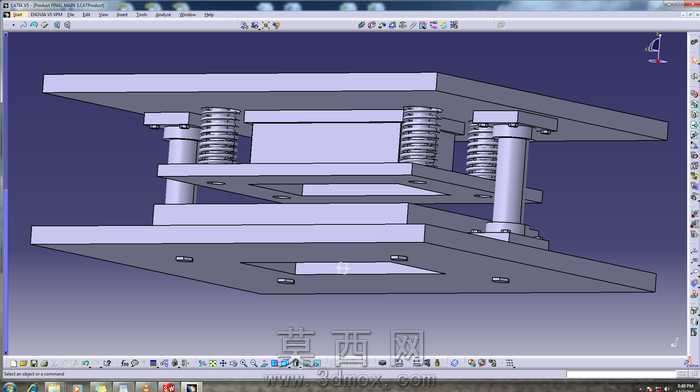Select the Angle Constraint tool

point(392,25)
